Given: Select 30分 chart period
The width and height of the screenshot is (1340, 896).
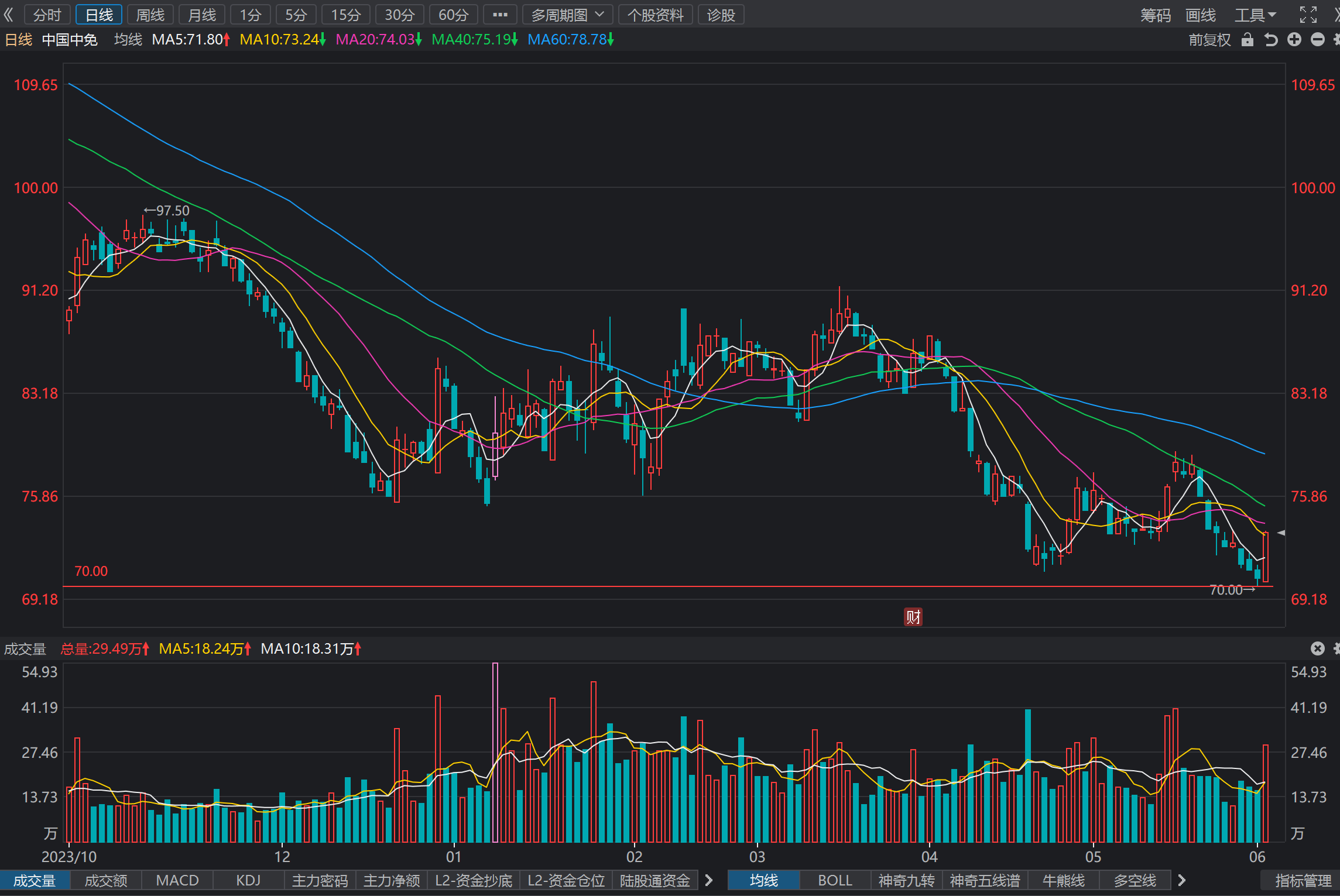Looking at the screenshot, I should point(400,15).
